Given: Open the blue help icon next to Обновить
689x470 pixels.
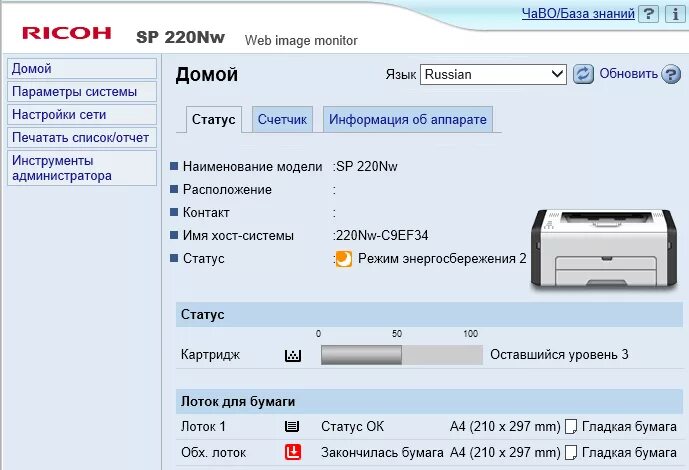Looking at the screenshot, I should click(671, 74).
